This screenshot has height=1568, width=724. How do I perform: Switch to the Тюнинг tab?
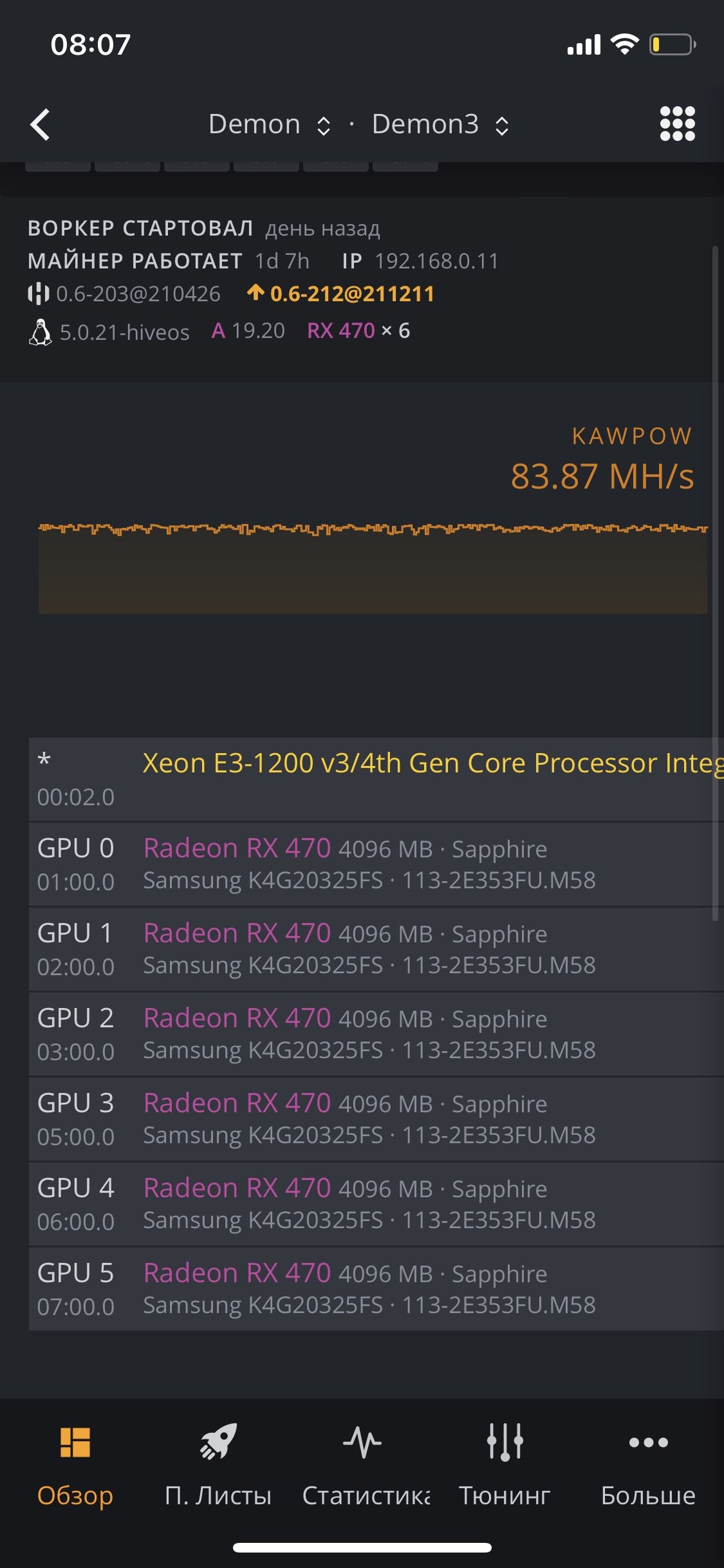pos(505,1495)
